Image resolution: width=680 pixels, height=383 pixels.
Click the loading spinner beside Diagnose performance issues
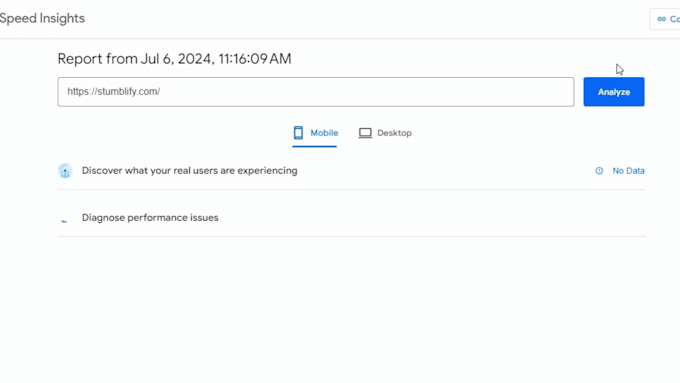pyautogui.click(x=64, y=221)
